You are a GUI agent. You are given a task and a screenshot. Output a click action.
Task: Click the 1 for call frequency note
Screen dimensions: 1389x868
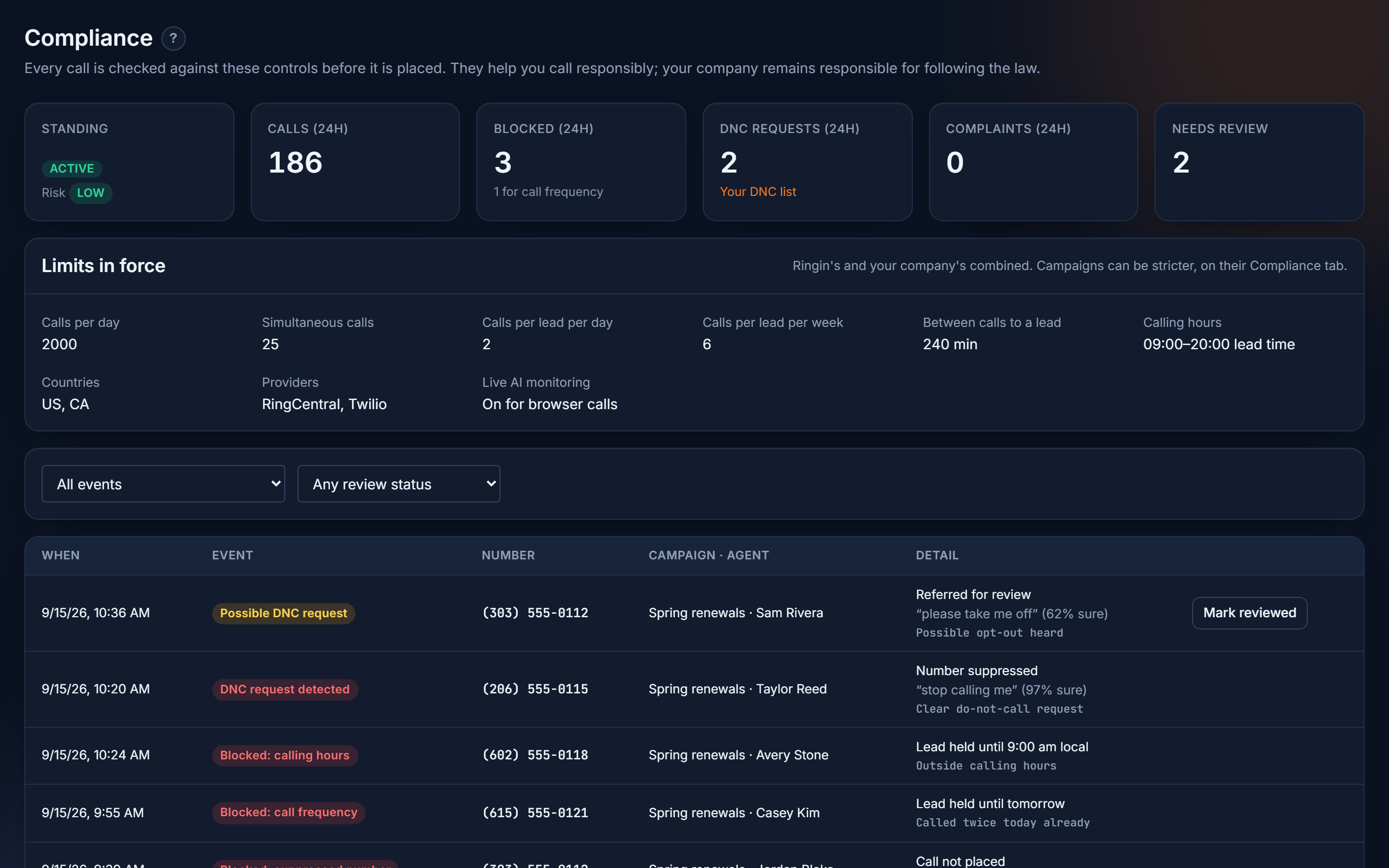[x=548, y=192]
